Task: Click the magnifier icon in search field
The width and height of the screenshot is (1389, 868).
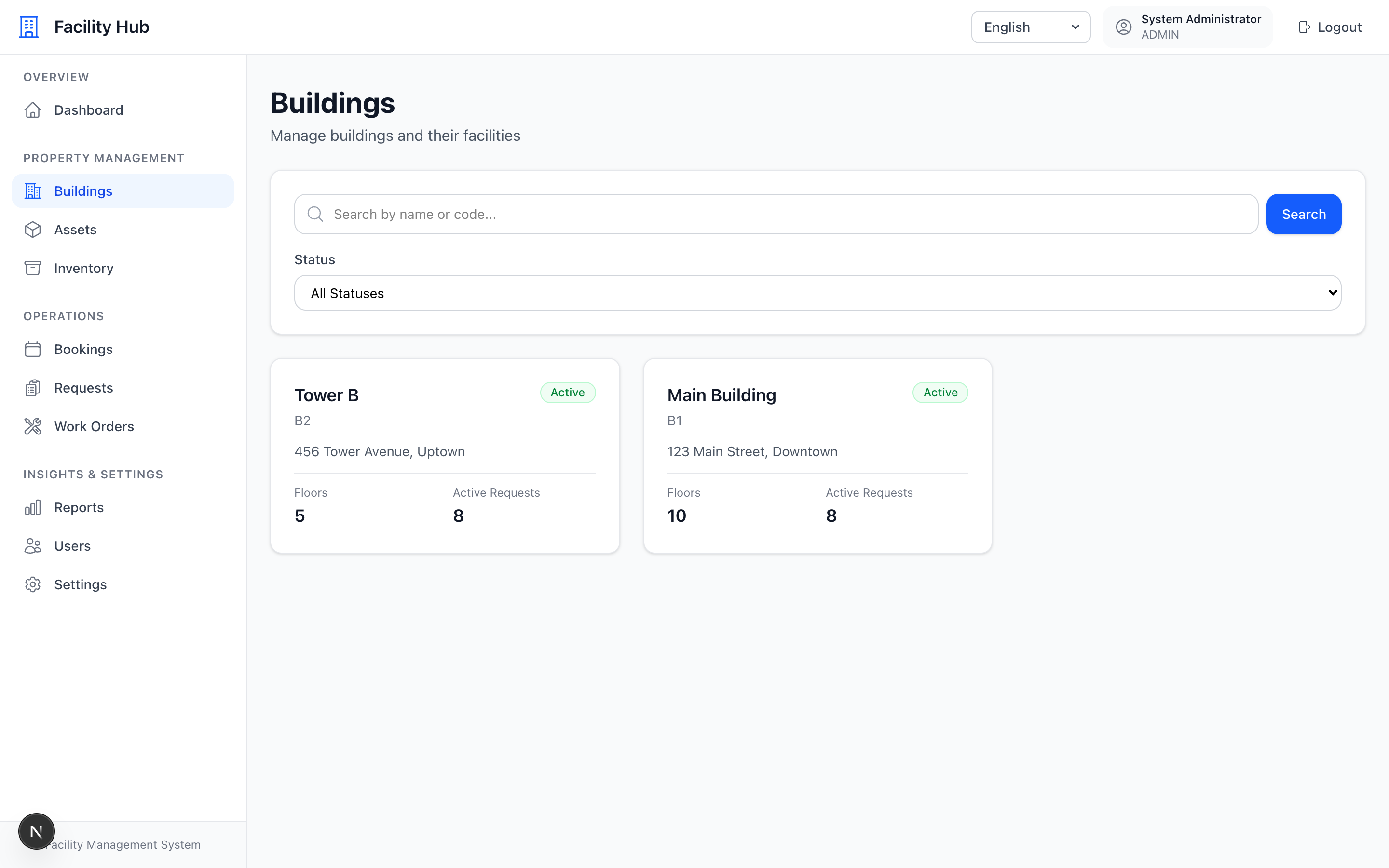Action: point(315,214)
